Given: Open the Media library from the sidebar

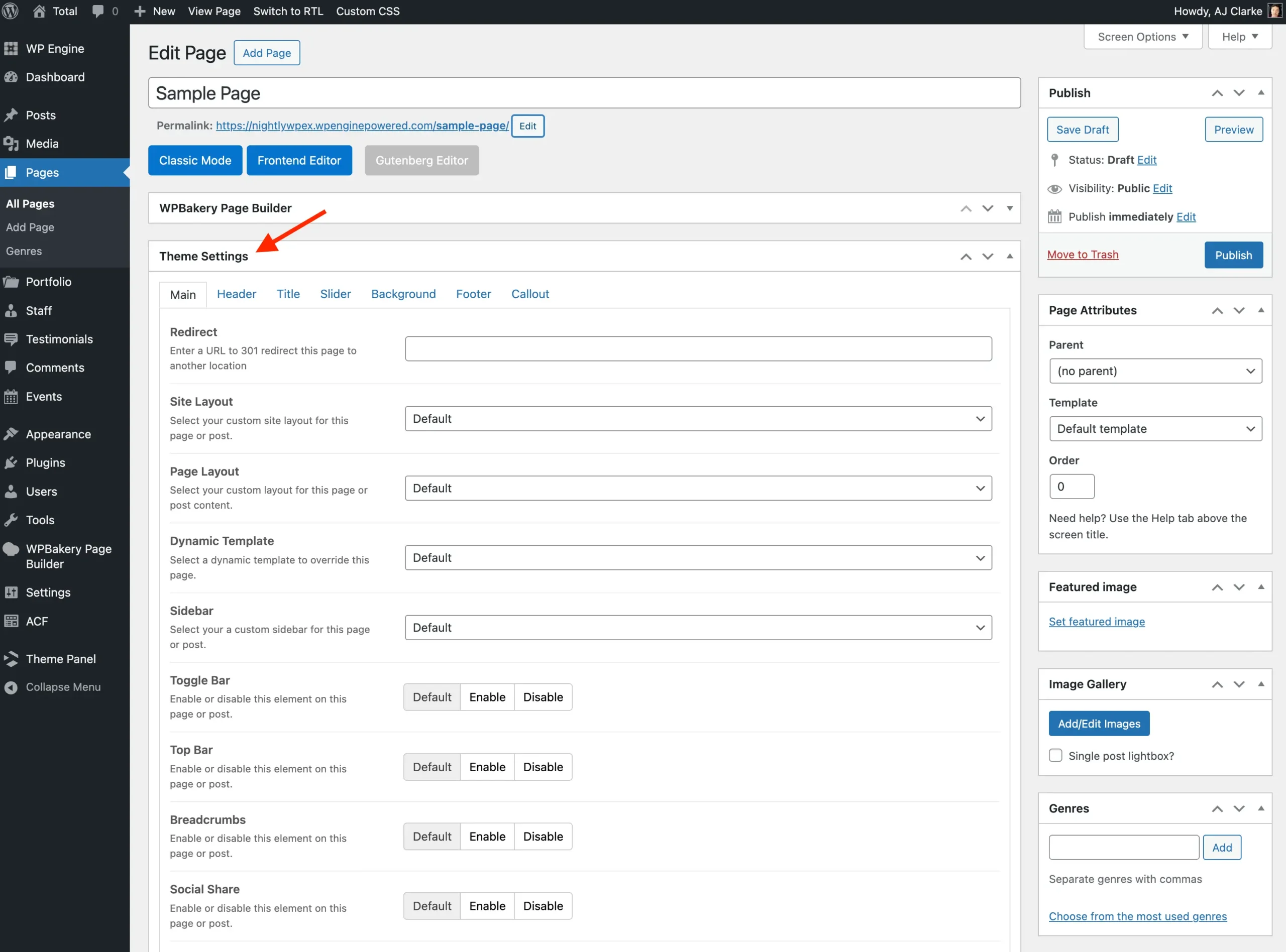Looking at the screenshot, I should [42, 144].
